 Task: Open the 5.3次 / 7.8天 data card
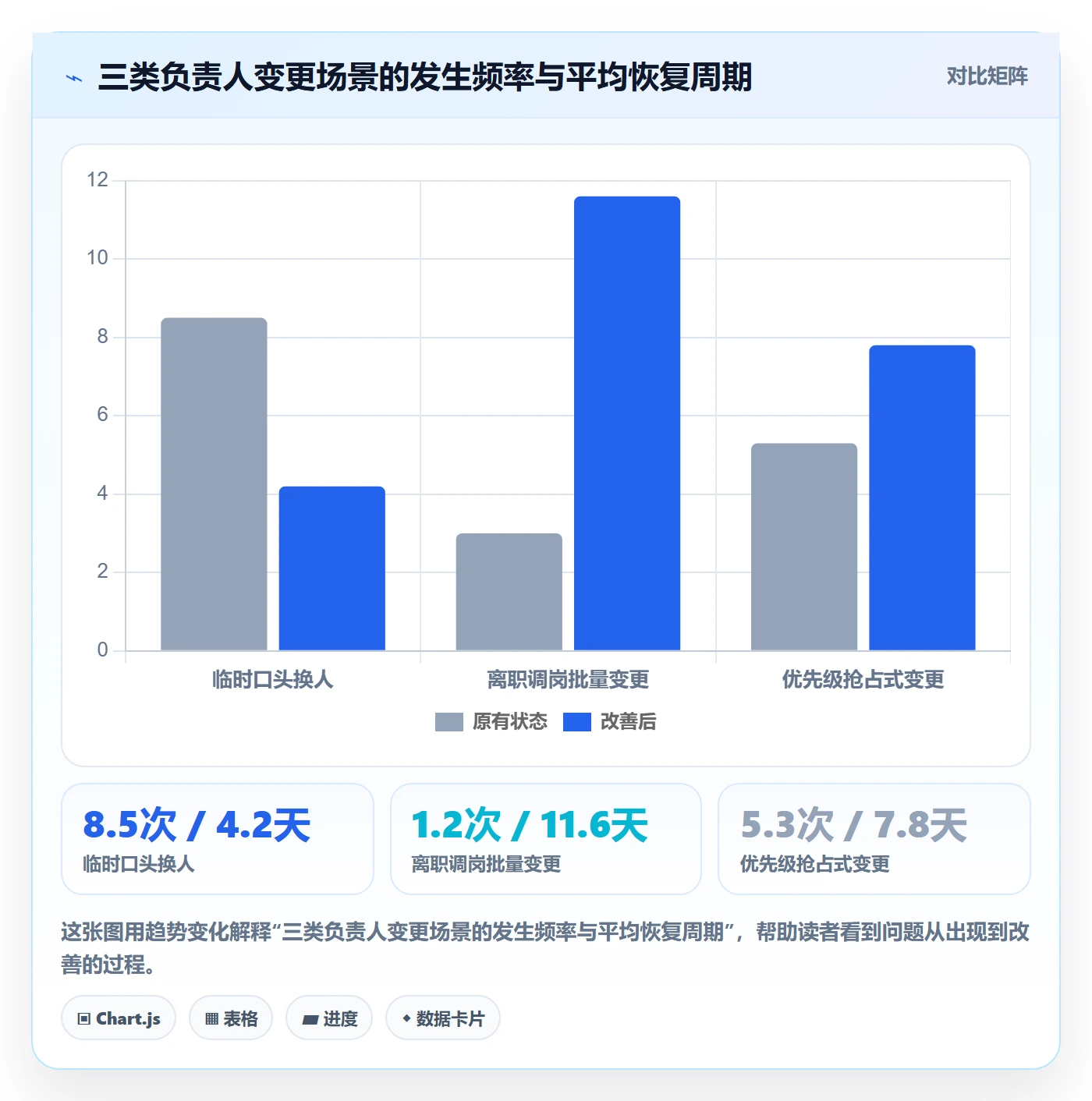[874, 839]
